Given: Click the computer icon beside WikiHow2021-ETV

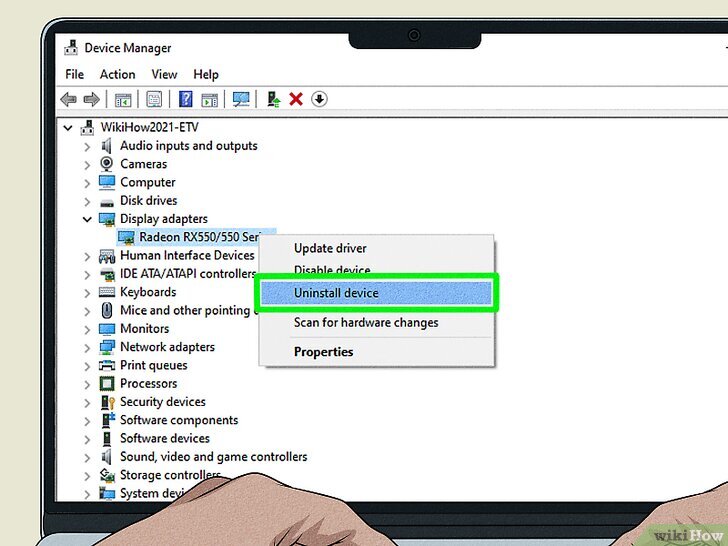Looking at the screenshot, I should [87, 127].
